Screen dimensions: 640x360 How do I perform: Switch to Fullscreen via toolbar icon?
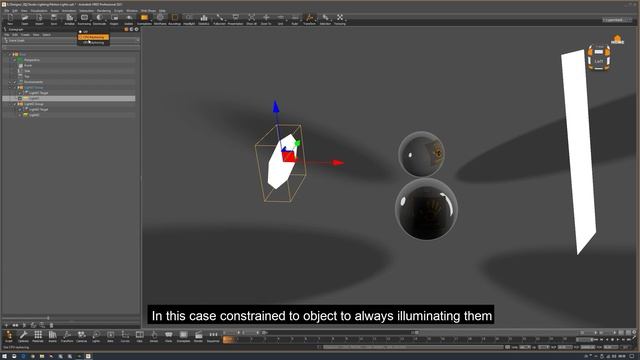tap(219, 19)
